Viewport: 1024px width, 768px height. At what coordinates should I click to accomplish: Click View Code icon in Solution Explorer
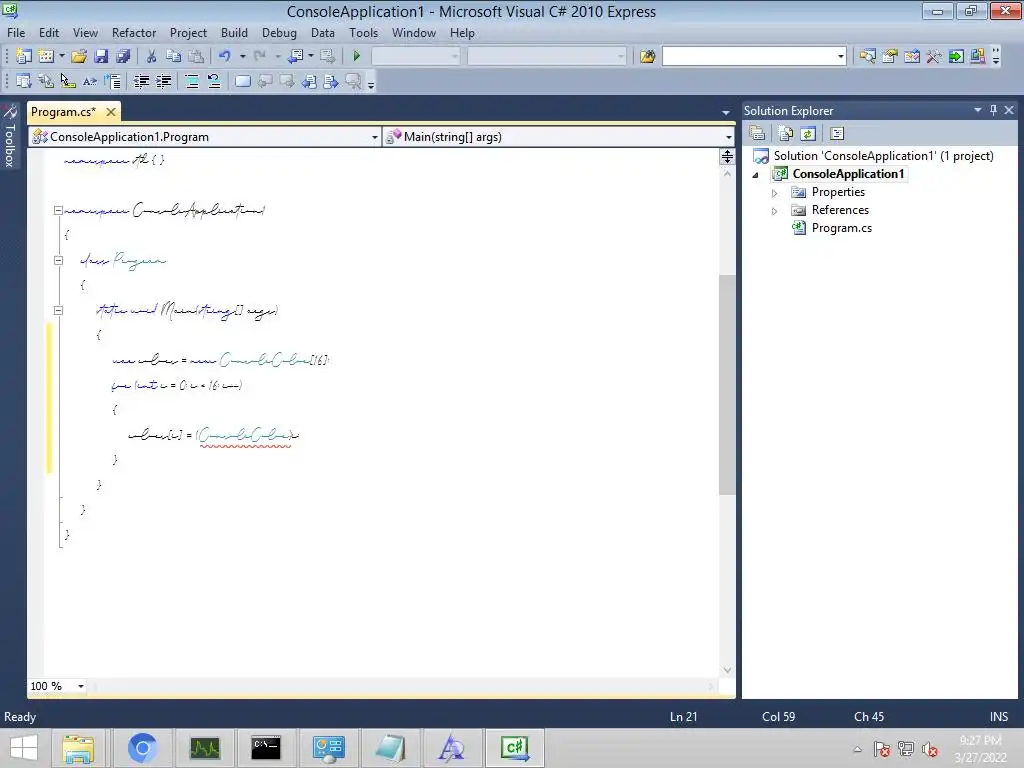pos(837,133)
